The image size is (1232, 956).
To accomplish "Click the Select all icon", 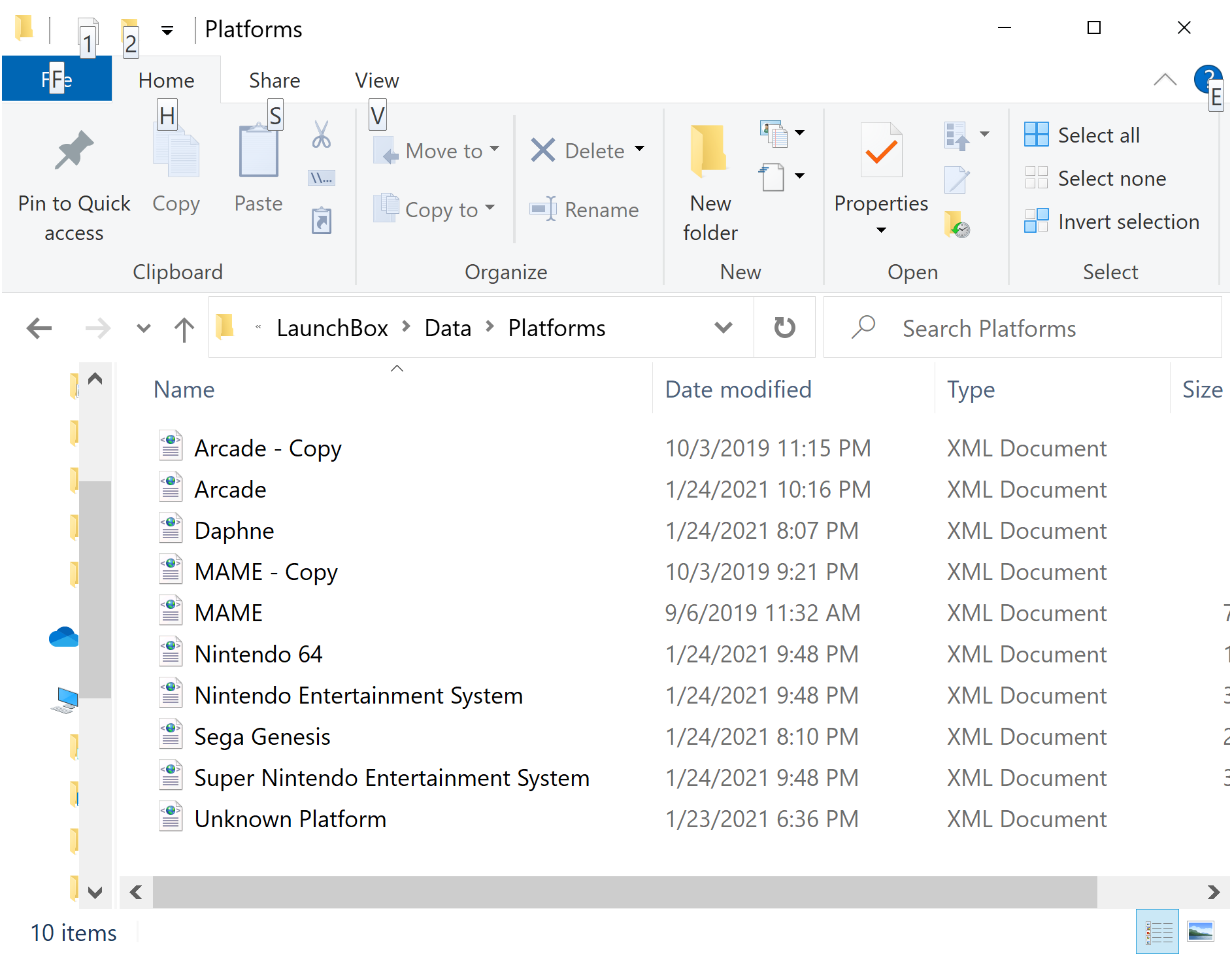I will coord(1037,135).
